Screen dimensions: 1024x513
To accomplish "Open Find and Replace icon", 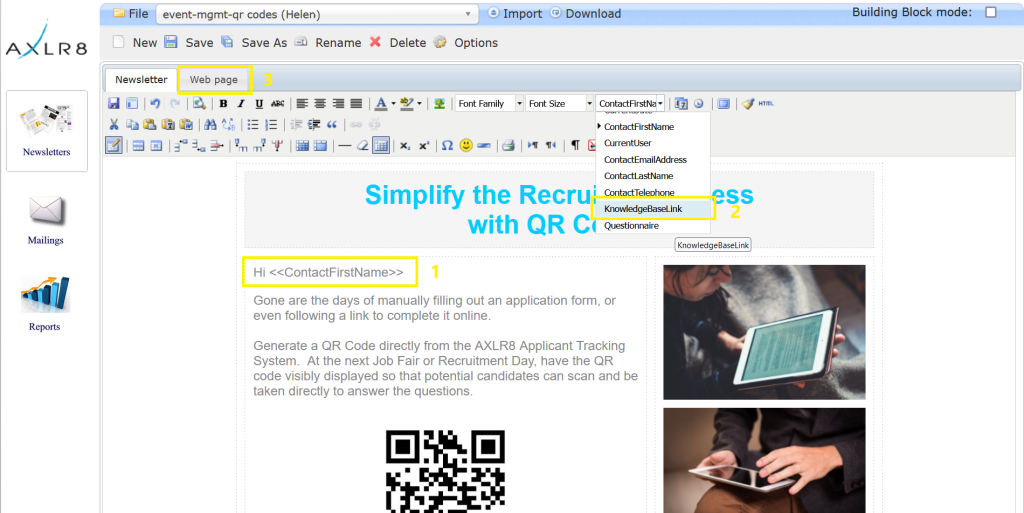I will (228, 124).
